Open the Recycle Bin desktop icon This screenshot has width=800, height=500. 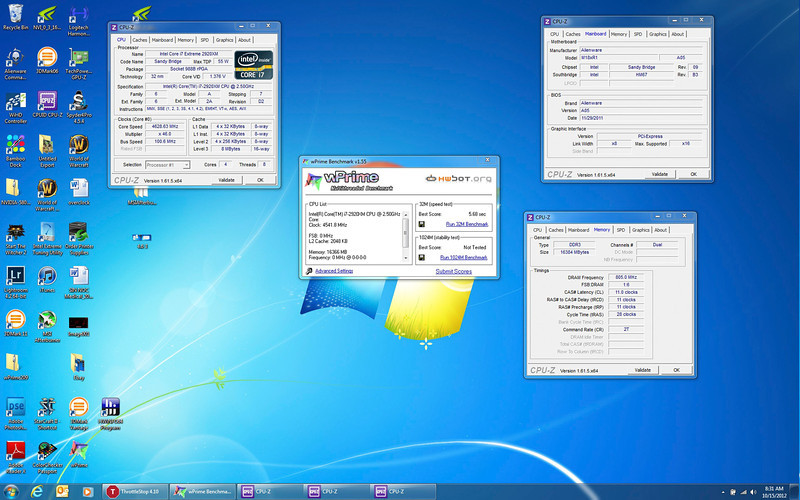click(15, 17)
